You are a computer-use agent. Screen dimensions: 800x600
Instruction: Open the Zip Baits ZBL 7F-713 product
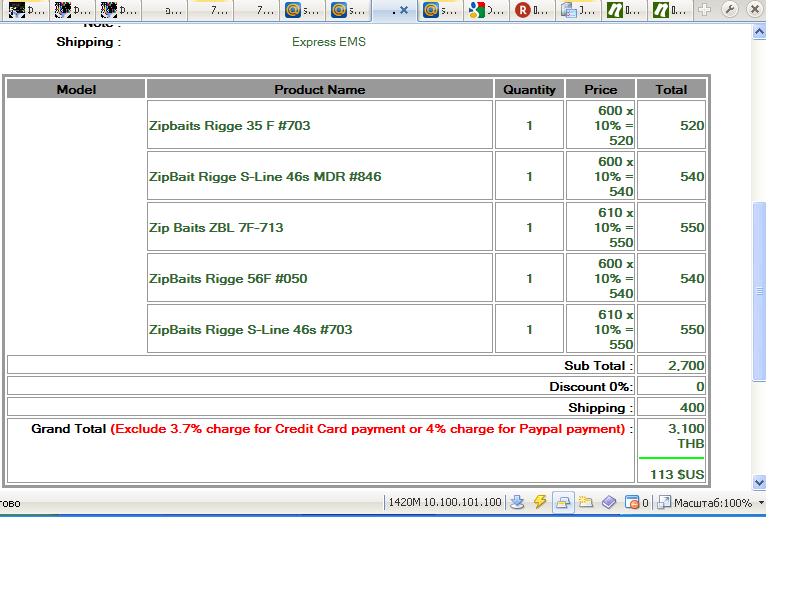(x=216, y=228)
